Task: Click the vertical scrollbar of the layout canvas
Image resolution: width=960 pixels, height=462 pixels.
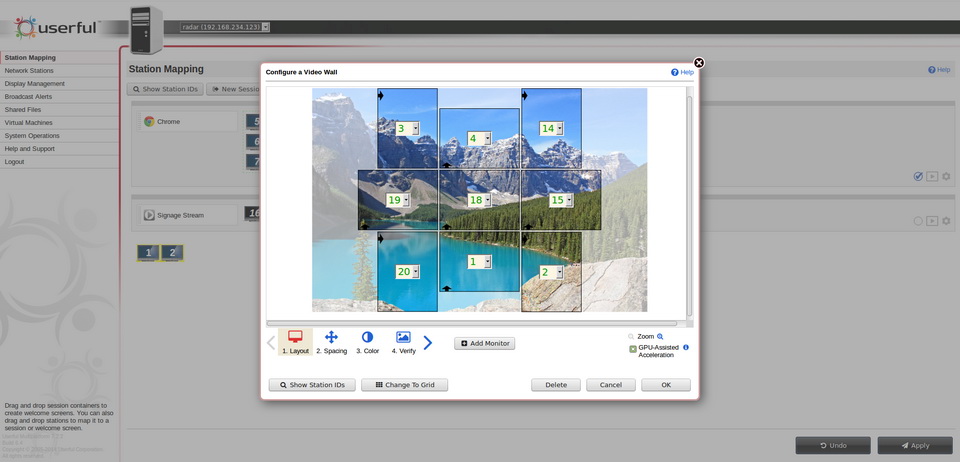Action: (x=689, y=205)
